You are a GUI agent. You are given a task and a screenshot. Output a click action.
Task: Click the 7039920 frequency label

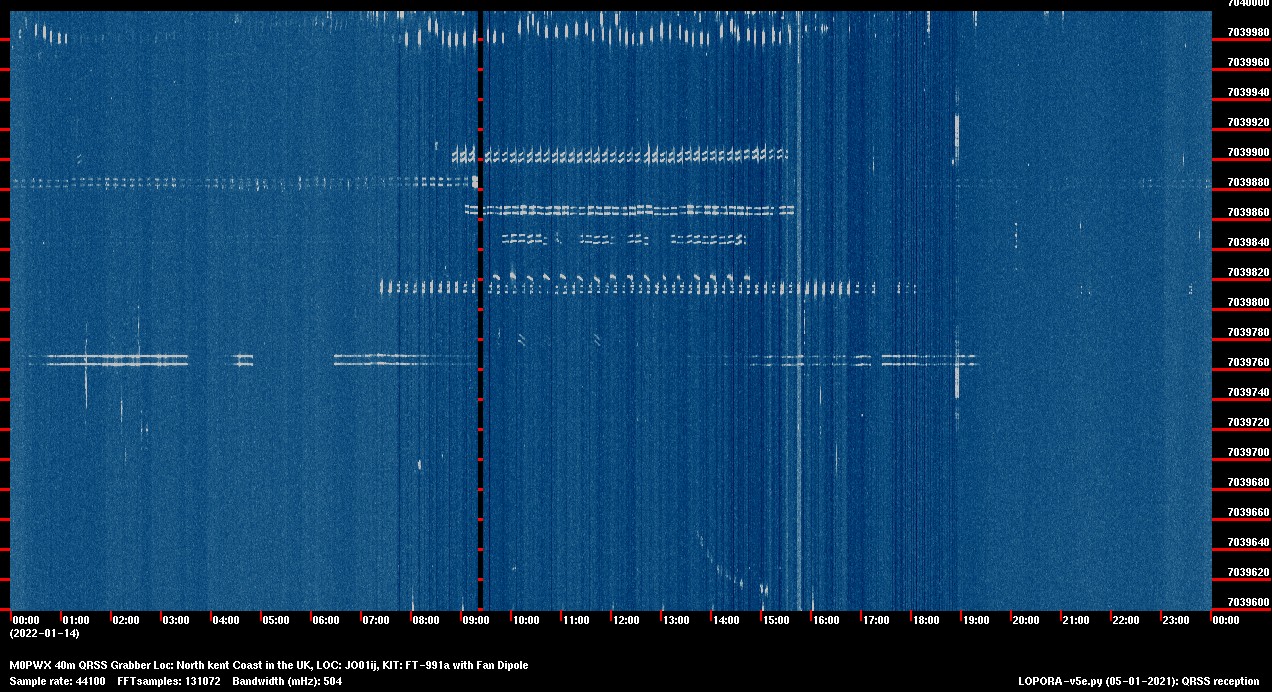click(x=1248, y=122)
